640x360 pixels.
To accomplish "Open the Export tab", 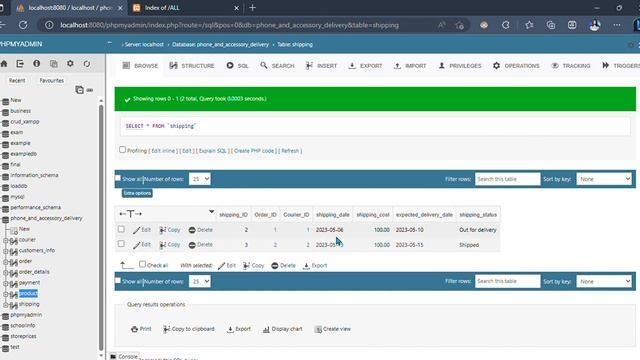I will [366, 65].
